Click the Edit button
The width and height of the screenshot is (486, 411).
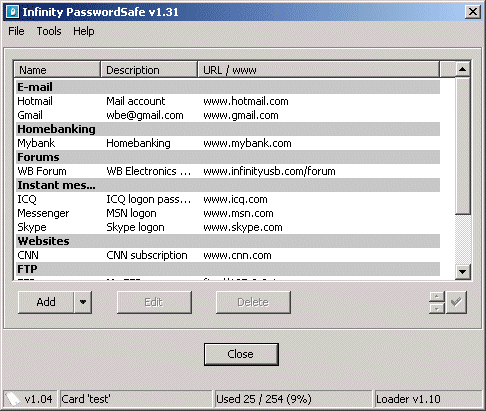point(154,302)
